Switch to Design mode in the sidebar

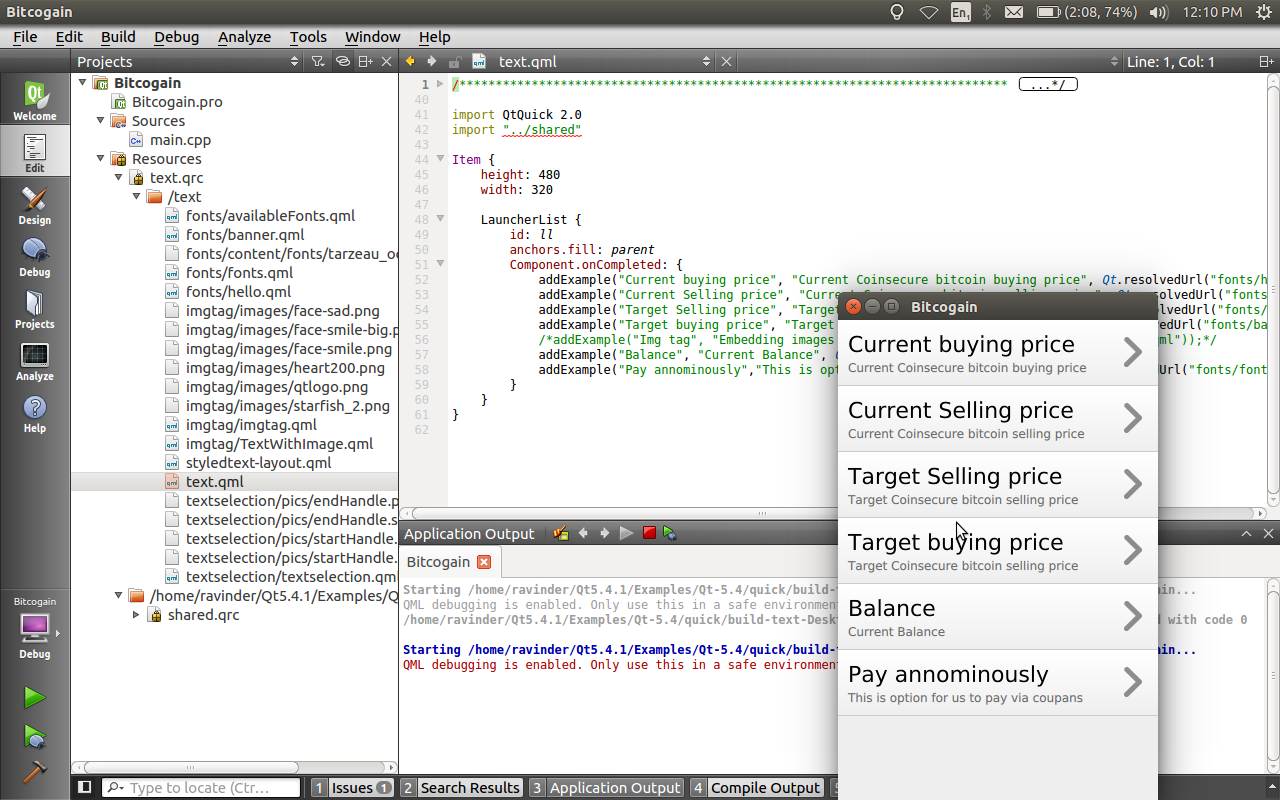coord(34,205)
